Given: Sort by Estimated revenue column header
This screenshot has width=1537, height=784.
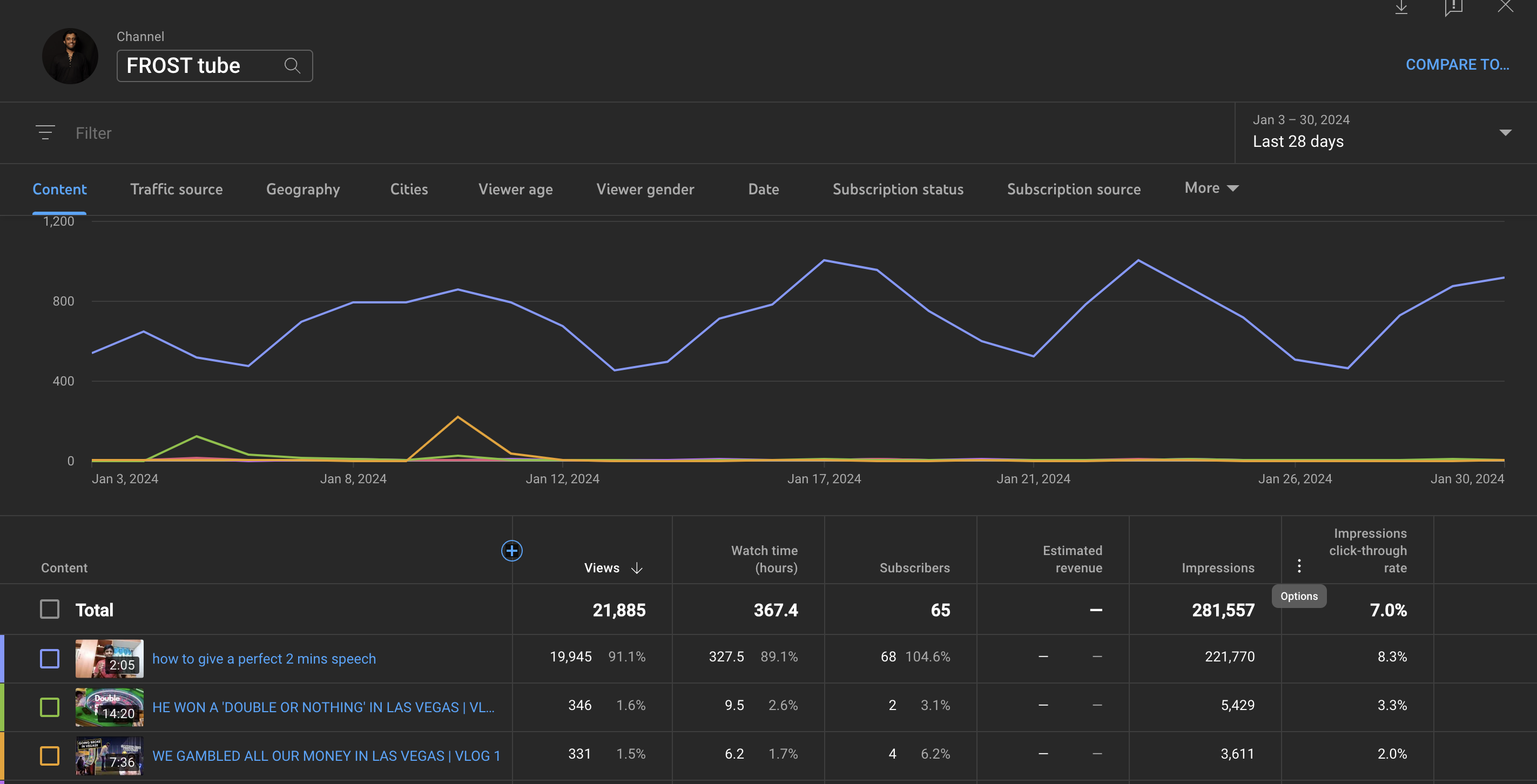Looking at the screenshot, I should coord(1072,559).
